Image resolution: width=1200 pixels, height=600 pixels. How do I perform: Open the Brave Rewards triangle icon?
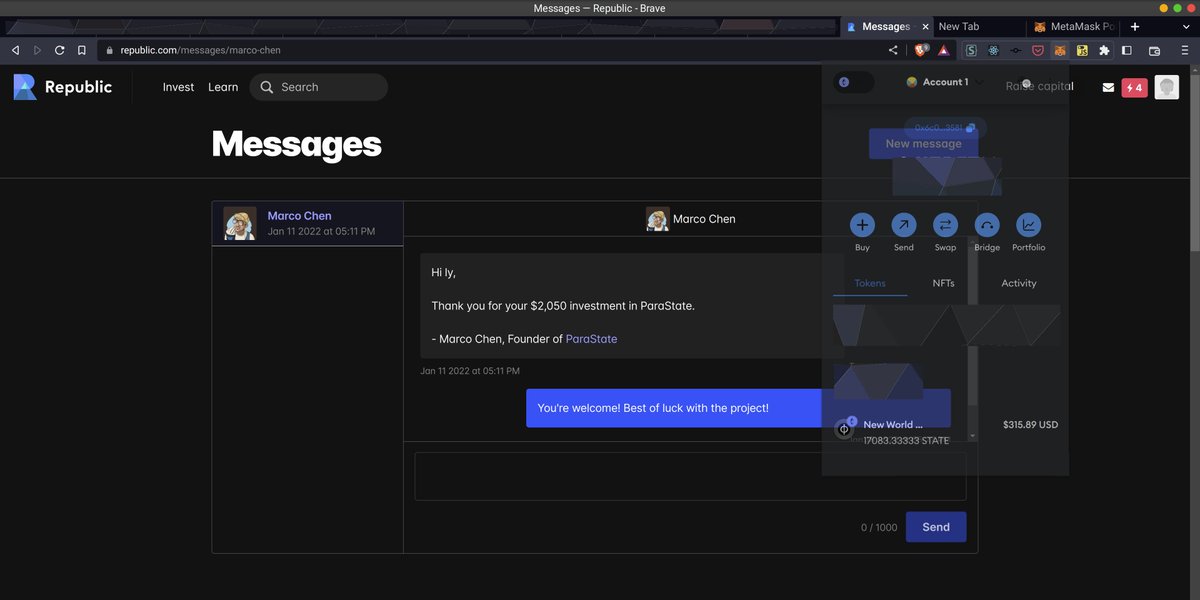[943, 50]
